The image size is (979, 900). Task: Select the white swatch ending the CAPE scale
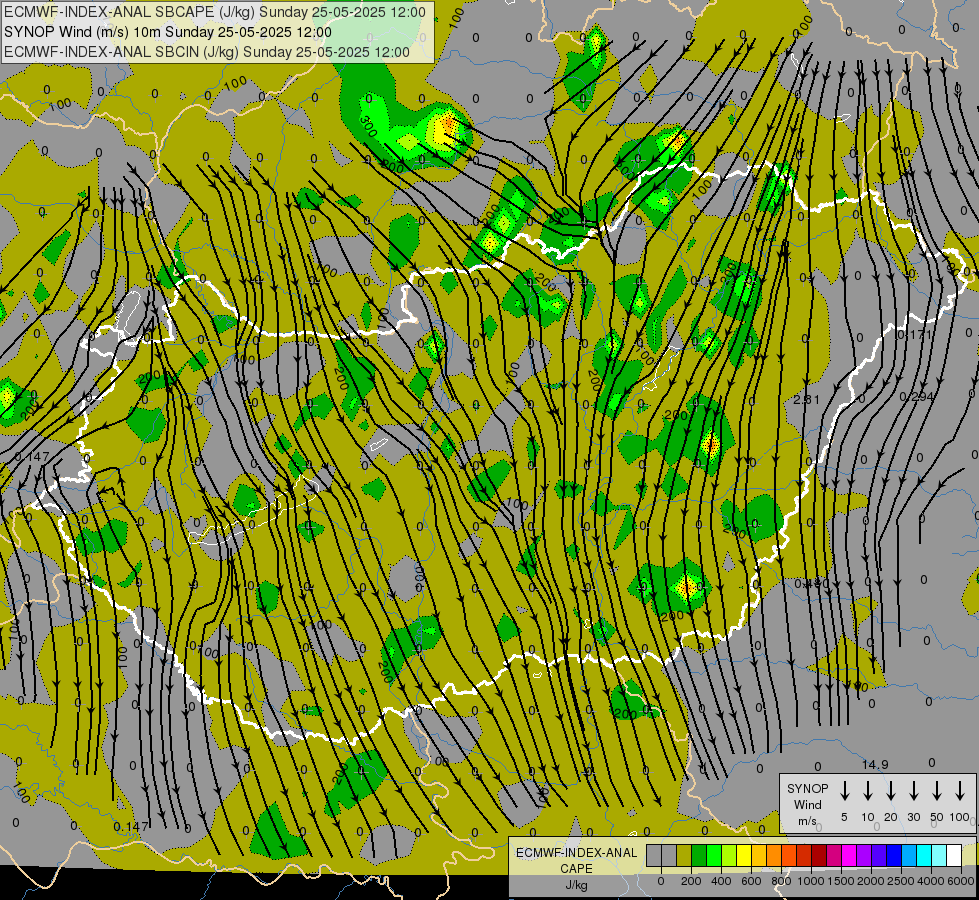click(x=955, y=855)
